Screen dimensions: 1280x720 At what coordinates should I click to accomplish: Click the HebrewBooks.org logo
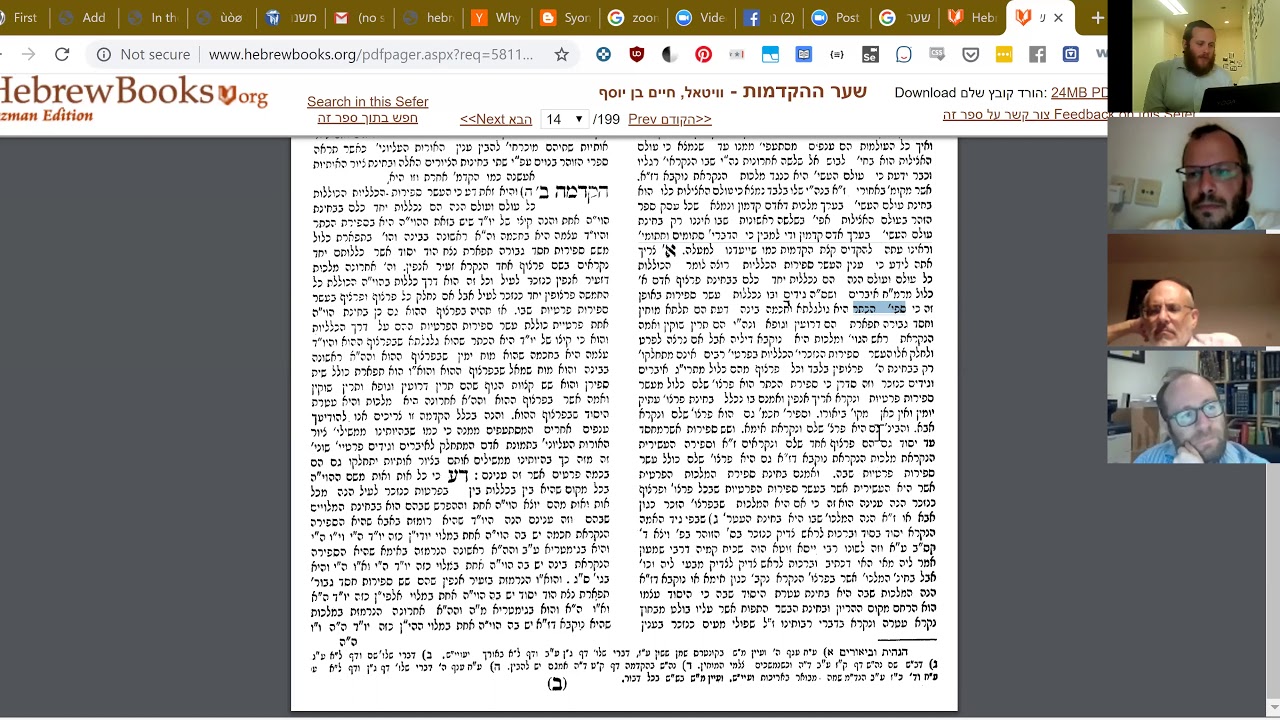point(133,99)
